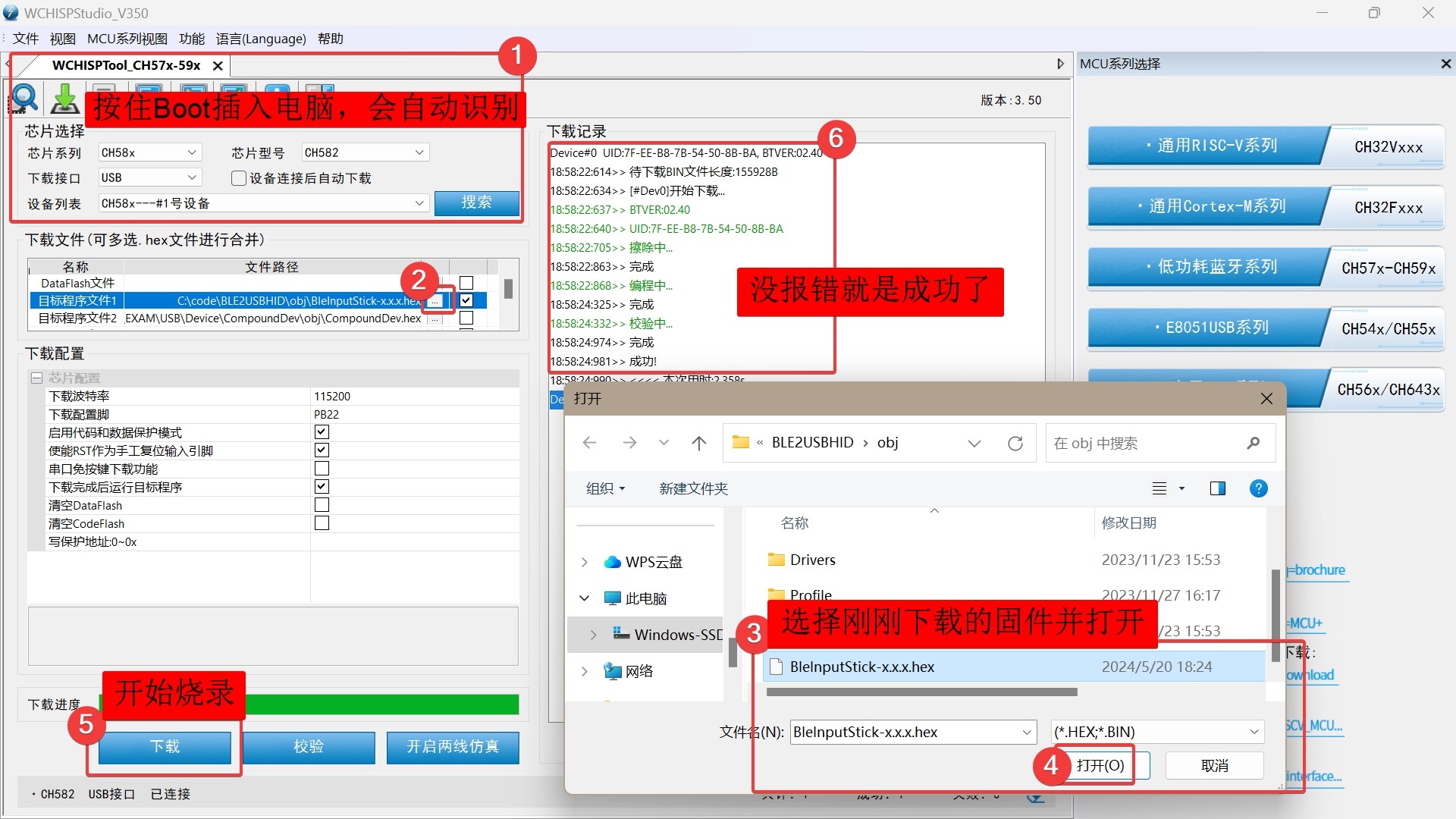Open the 语言(Language) menu
The width and height of the screenshot is (1456, 819).
(x=261, y=39)
